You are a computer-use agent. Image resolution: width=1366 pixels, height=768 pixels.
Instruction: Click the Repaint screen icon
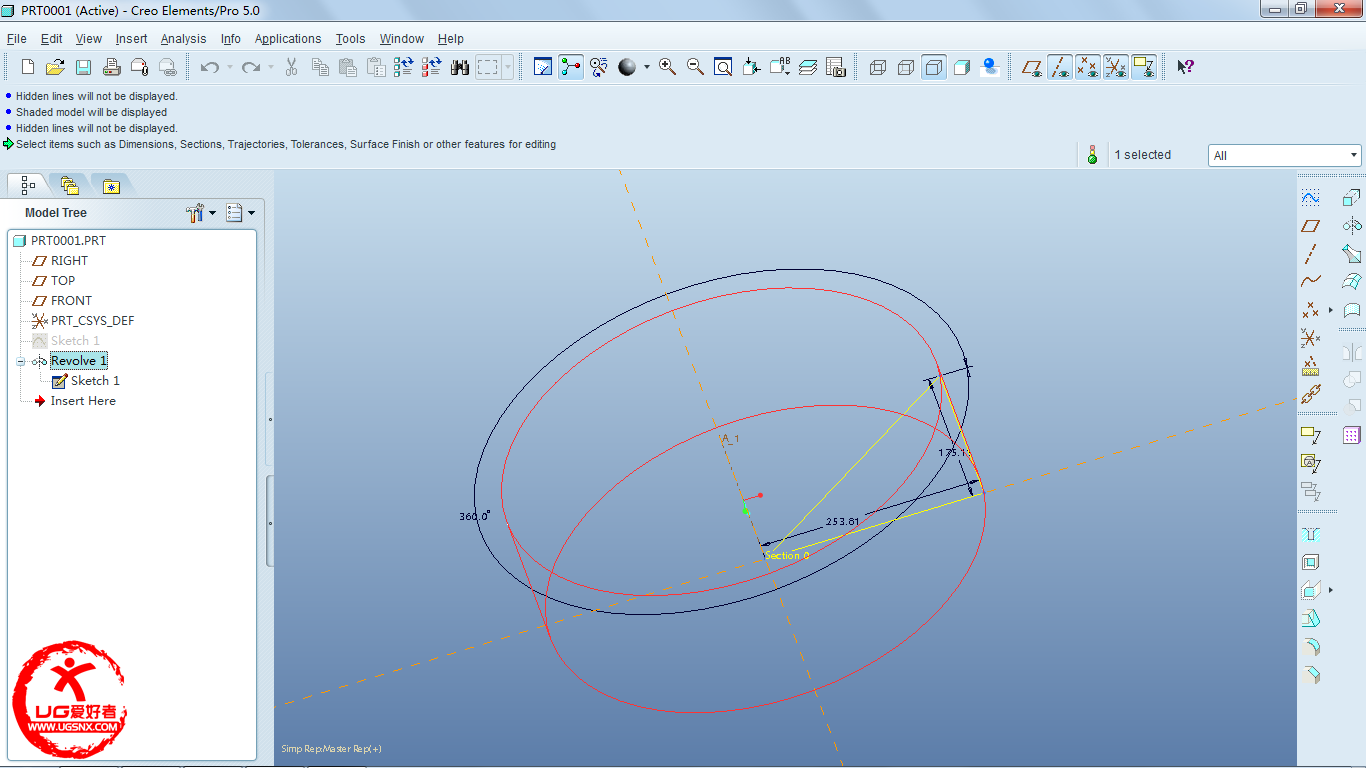(x=543, y=67)
